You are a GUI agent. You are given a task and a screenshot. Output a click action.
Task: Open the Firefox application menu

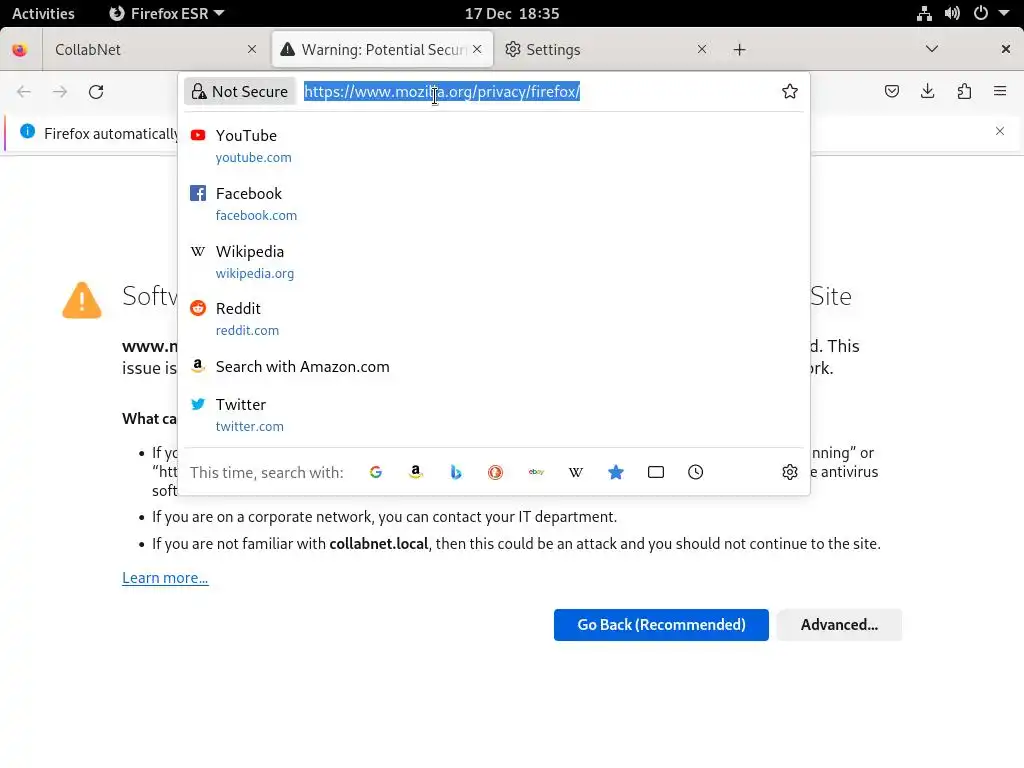pyautogui.click(x=1000, y=91)
